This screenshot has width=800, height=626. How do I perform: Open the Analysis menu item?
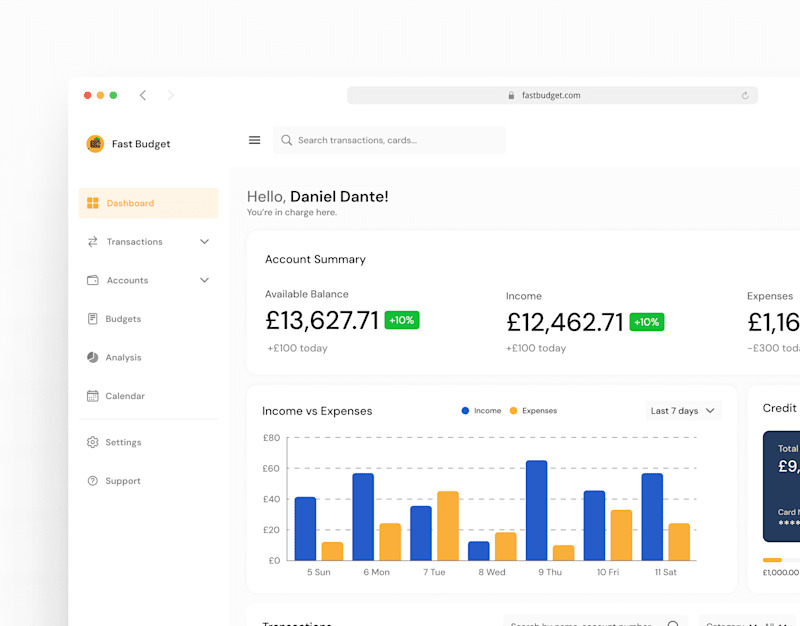pos(148,357)
